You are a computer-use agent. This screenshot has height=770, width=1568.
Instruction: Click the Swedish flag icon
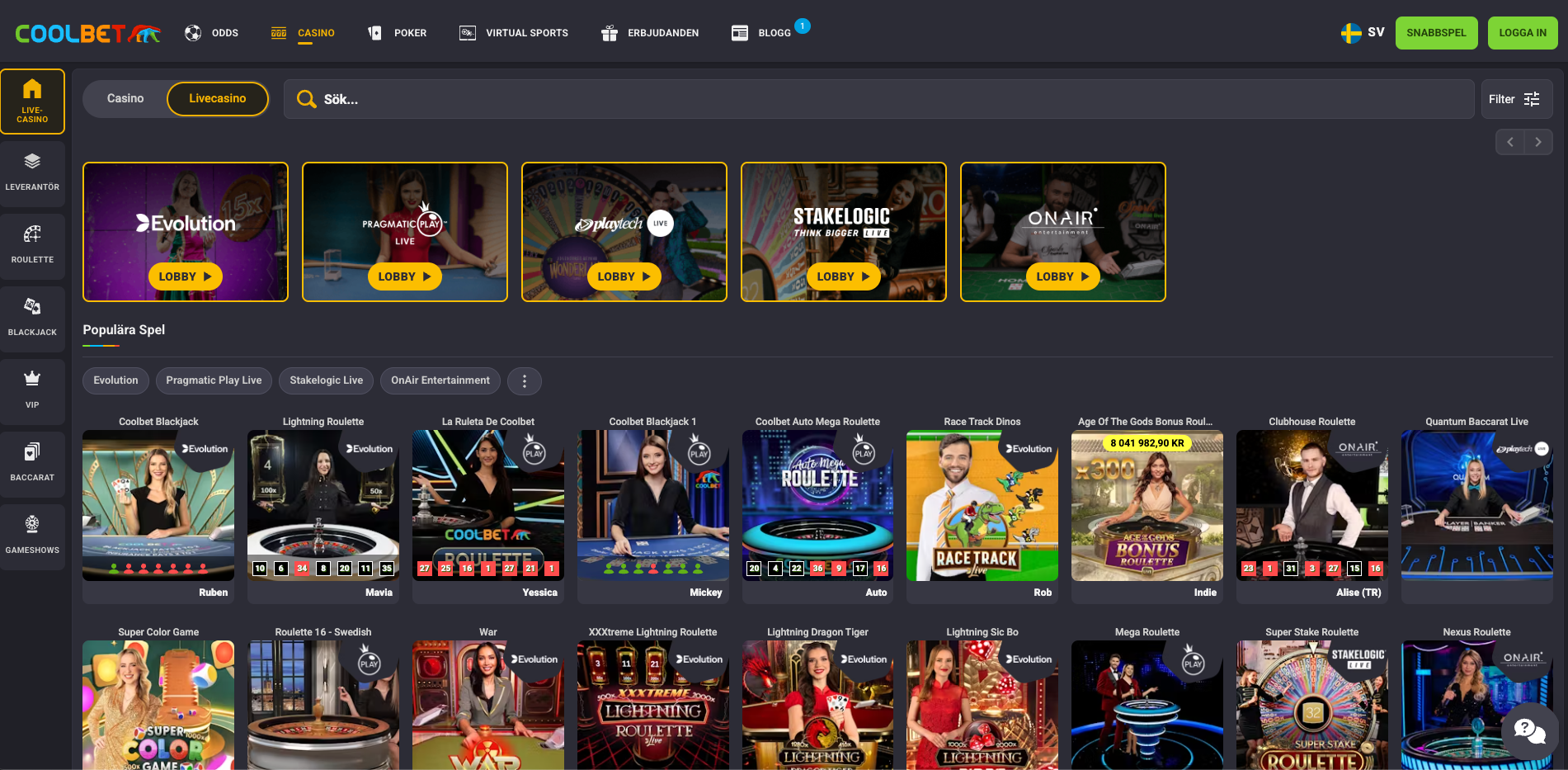(x=1351, y=33)
